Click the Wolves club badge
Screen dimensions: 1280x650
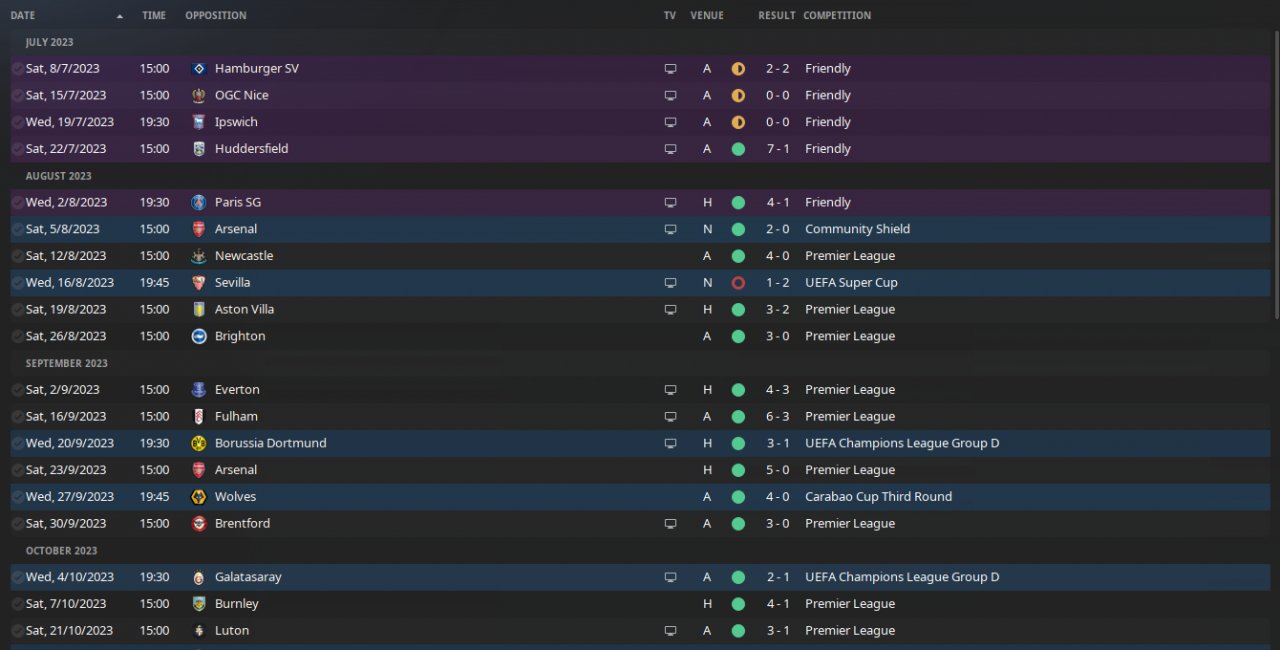[199, 497]
